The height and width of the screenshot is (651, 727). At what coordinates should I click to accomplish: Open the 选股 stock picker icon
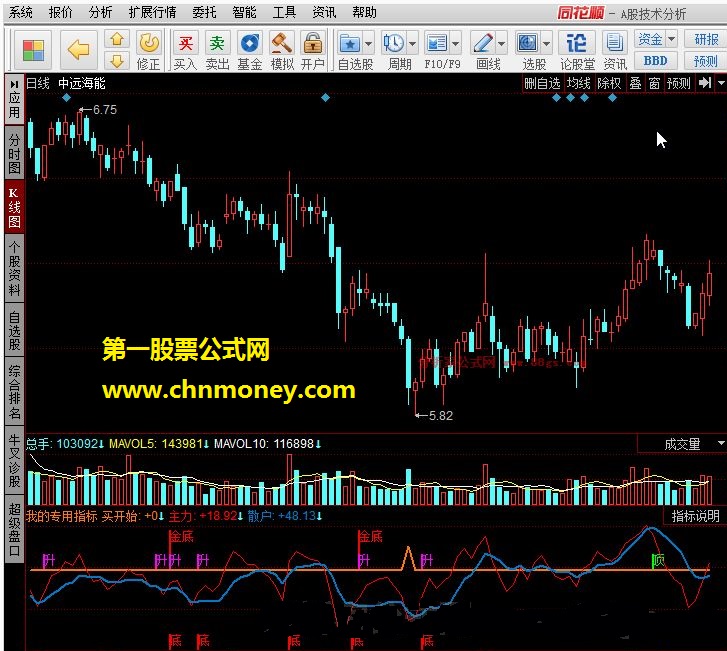point(528,44)
